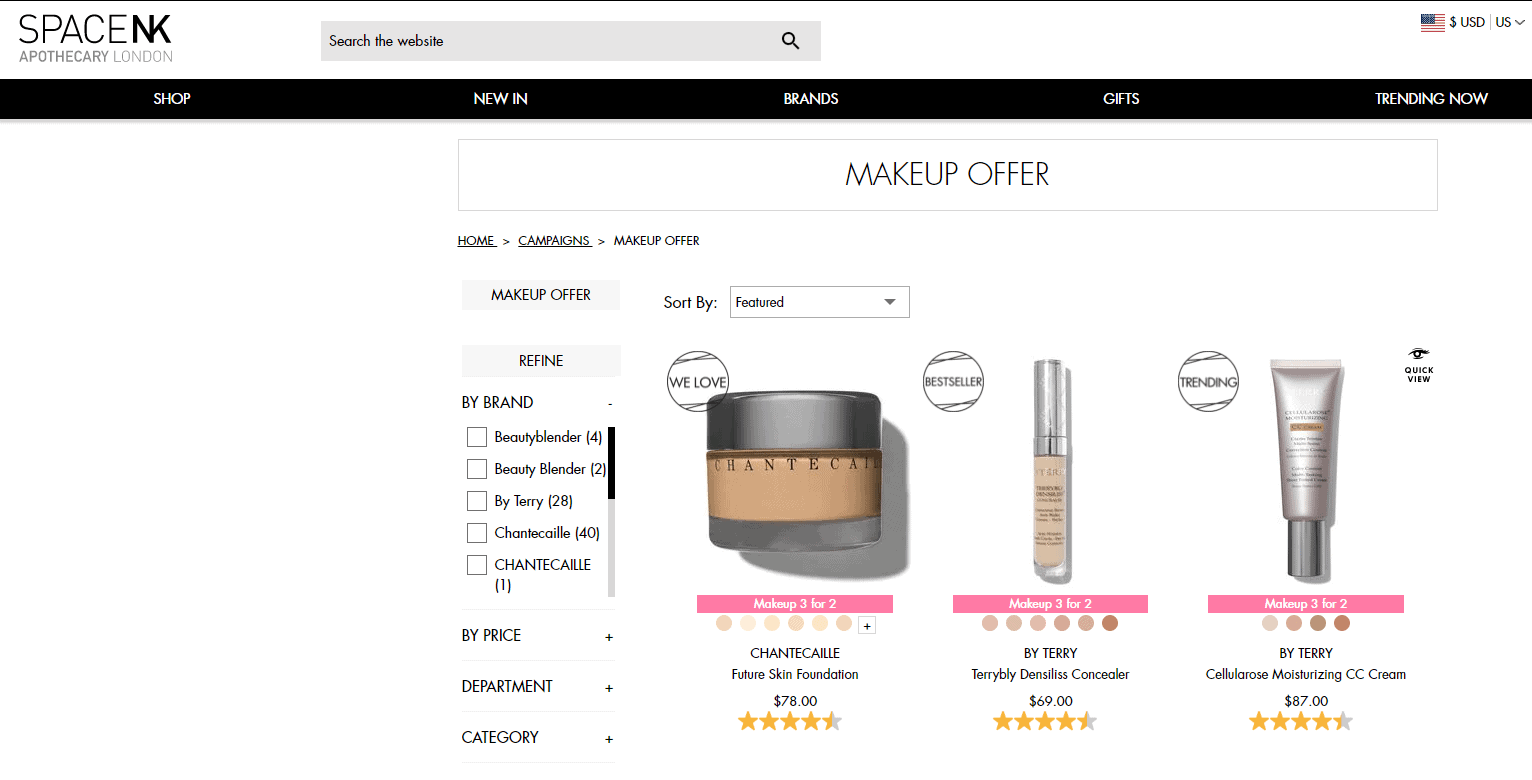
Task: Click the Cellularose CC Cream tube image
Action: (1306, 470)
